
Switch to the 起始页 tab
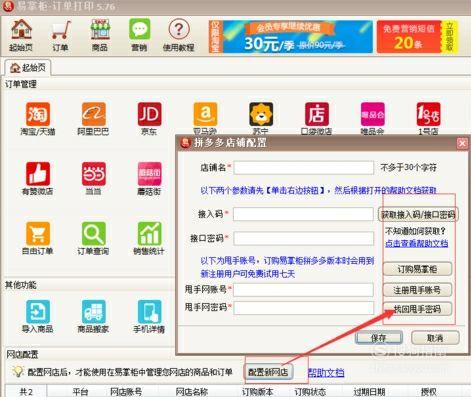click(27, 68)
